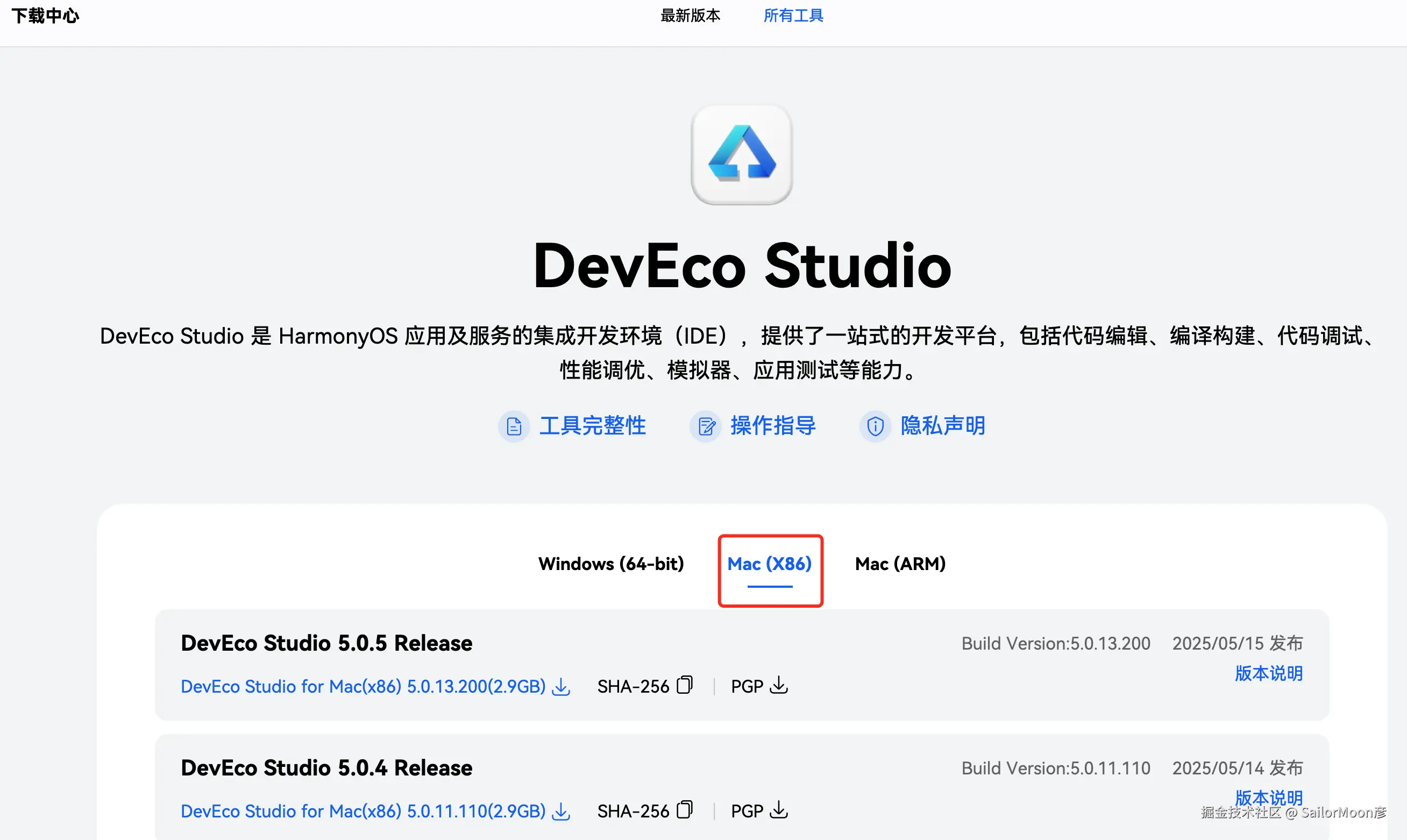This screenshot has width=1407, height=840.
Task: Open 版本说明 for 5.0.5 Release
Action: pos(1268,674)
